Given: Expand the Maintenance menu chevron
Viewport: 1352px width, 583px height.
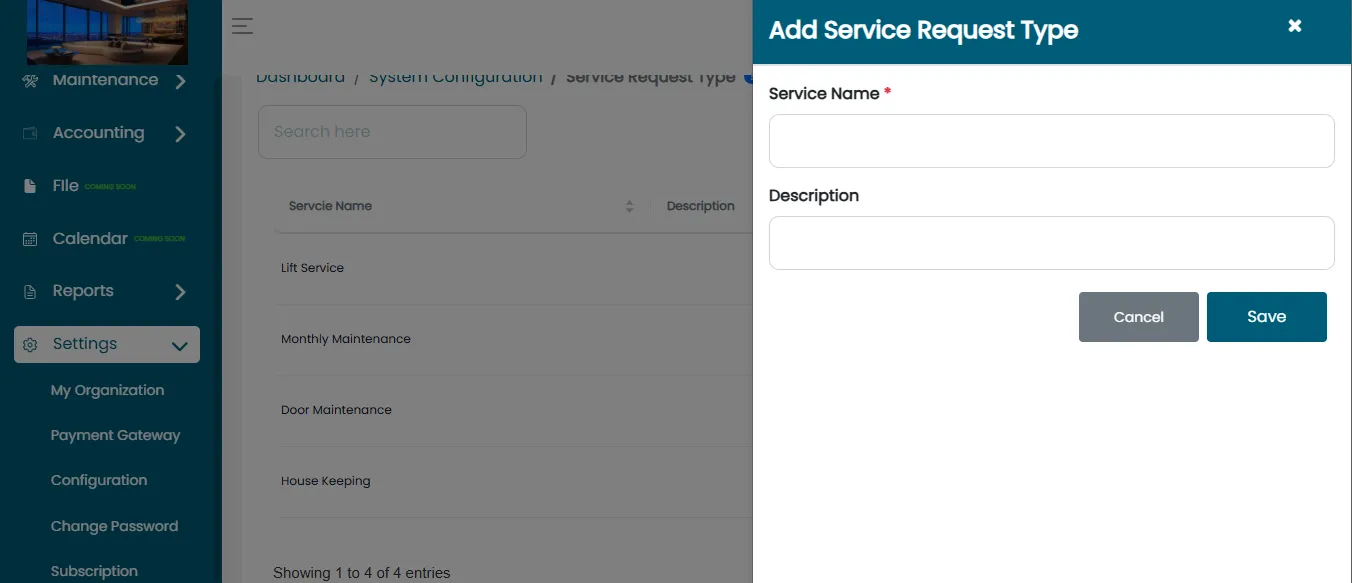Looking at the screenshot, I should 180,81.
